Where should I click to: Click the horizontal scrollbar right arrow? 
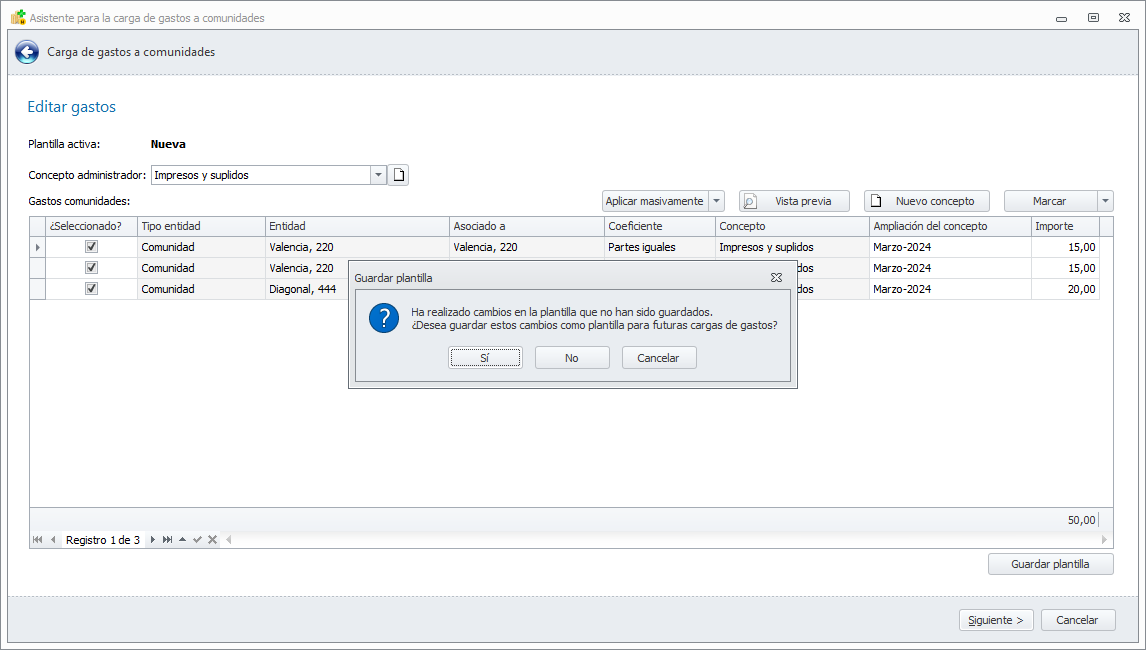pyautogui.click(x=1104, y=540)
